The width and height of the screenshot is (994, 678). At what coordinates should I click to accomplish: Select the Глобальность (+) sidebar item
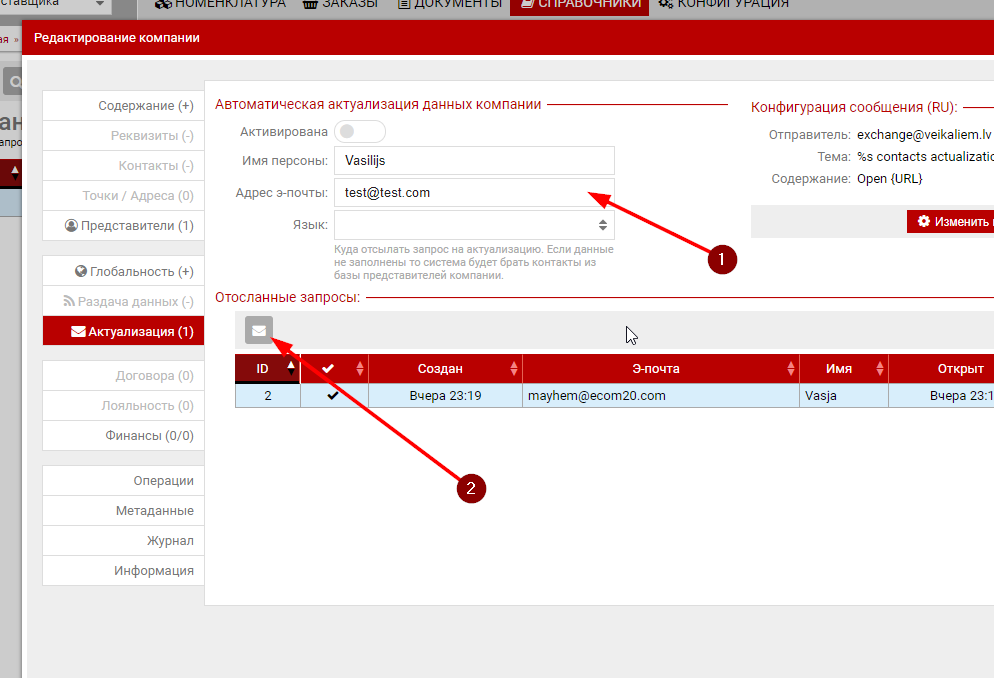(x=123, y=271)
